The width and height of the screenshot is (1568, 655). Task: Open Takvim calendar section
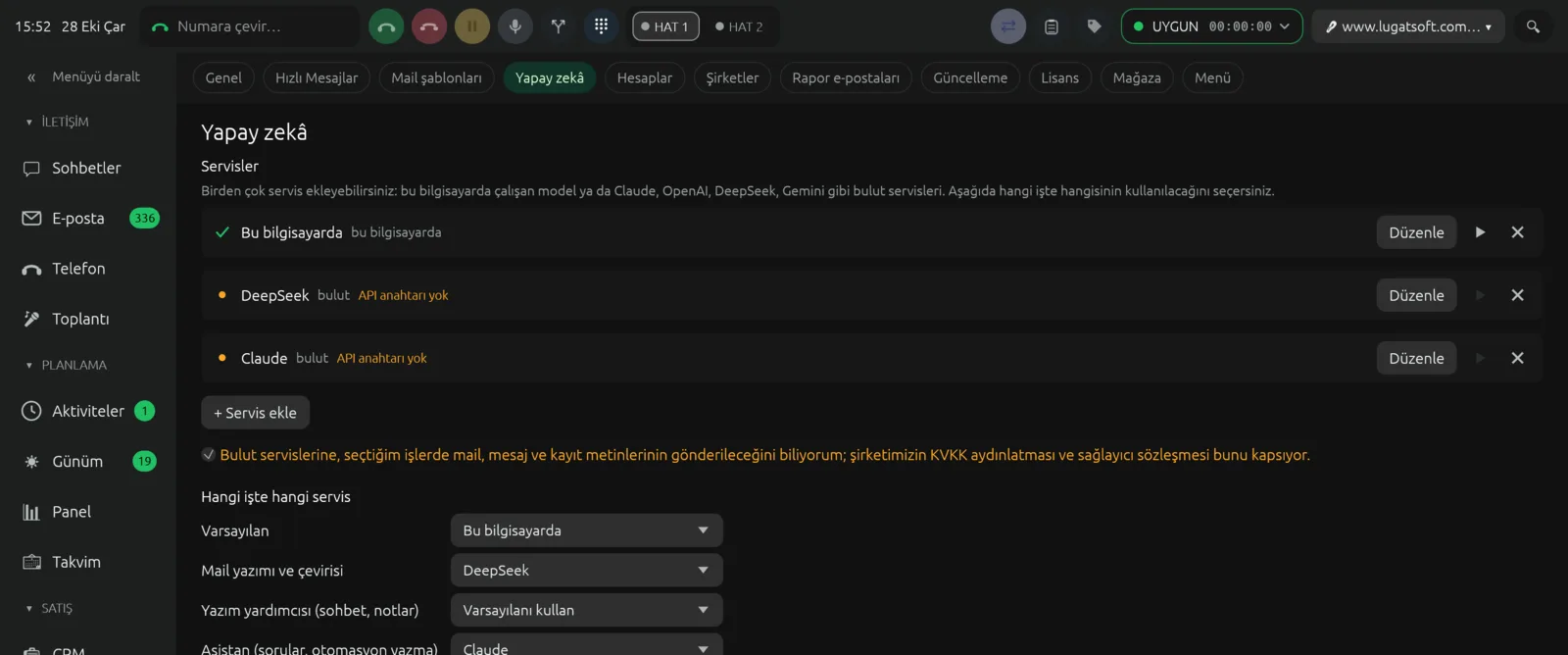coord(88,562)
